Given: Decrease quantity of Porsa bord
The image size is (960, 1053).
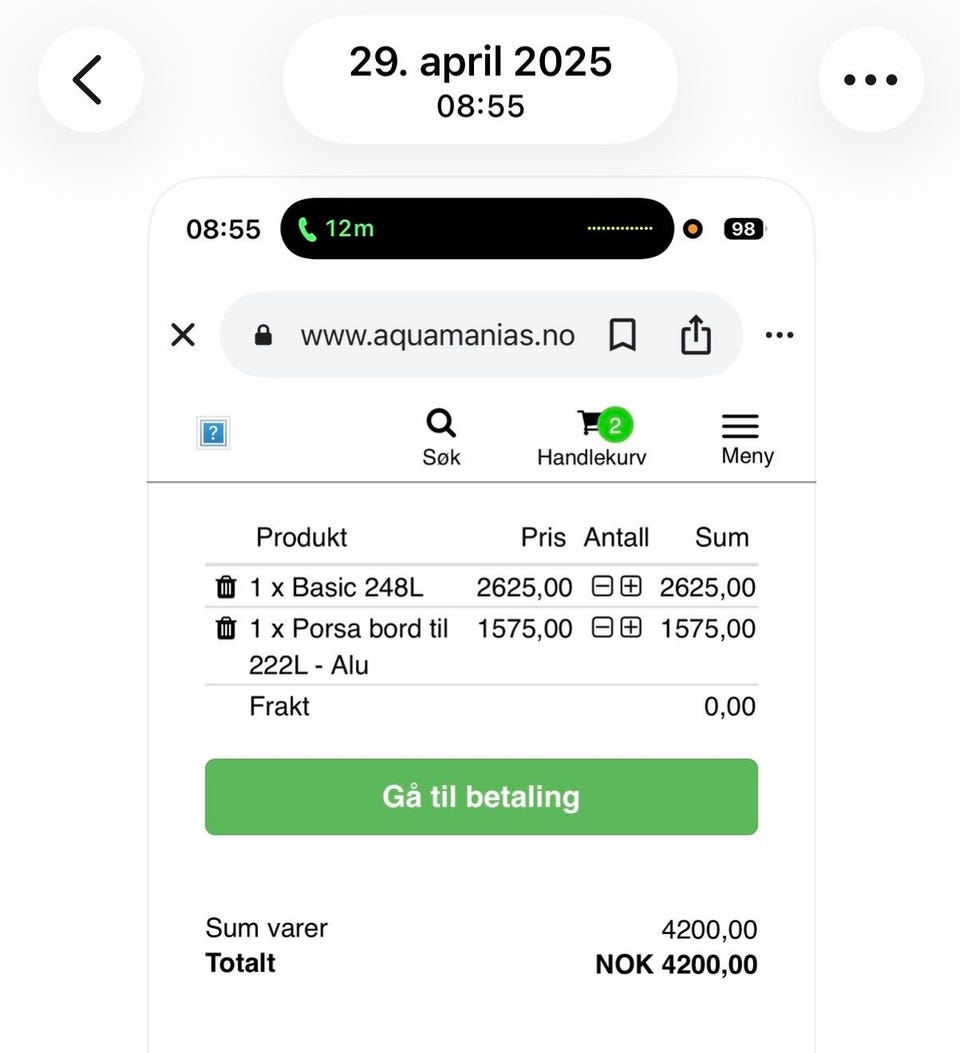Looking at the screenshot, I should [x=602, y=627].
